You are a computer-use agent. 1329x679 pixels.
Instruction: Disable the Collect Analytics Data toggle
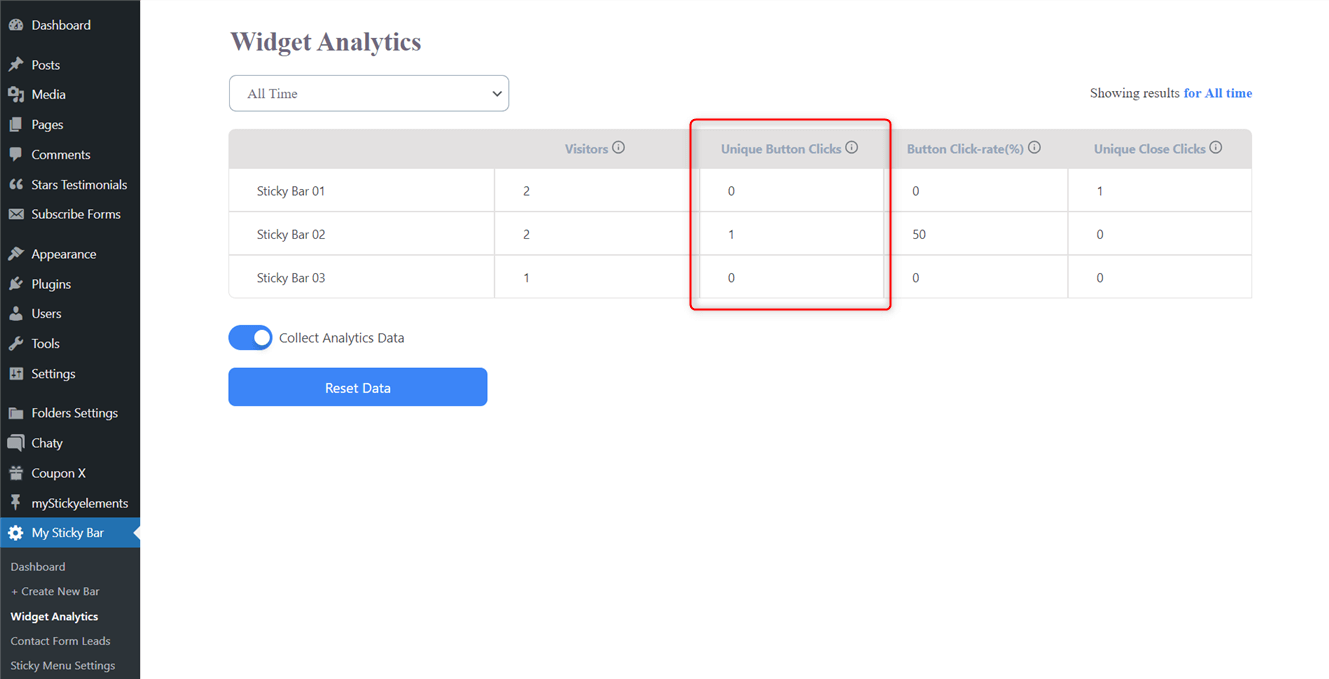(250, 337)
